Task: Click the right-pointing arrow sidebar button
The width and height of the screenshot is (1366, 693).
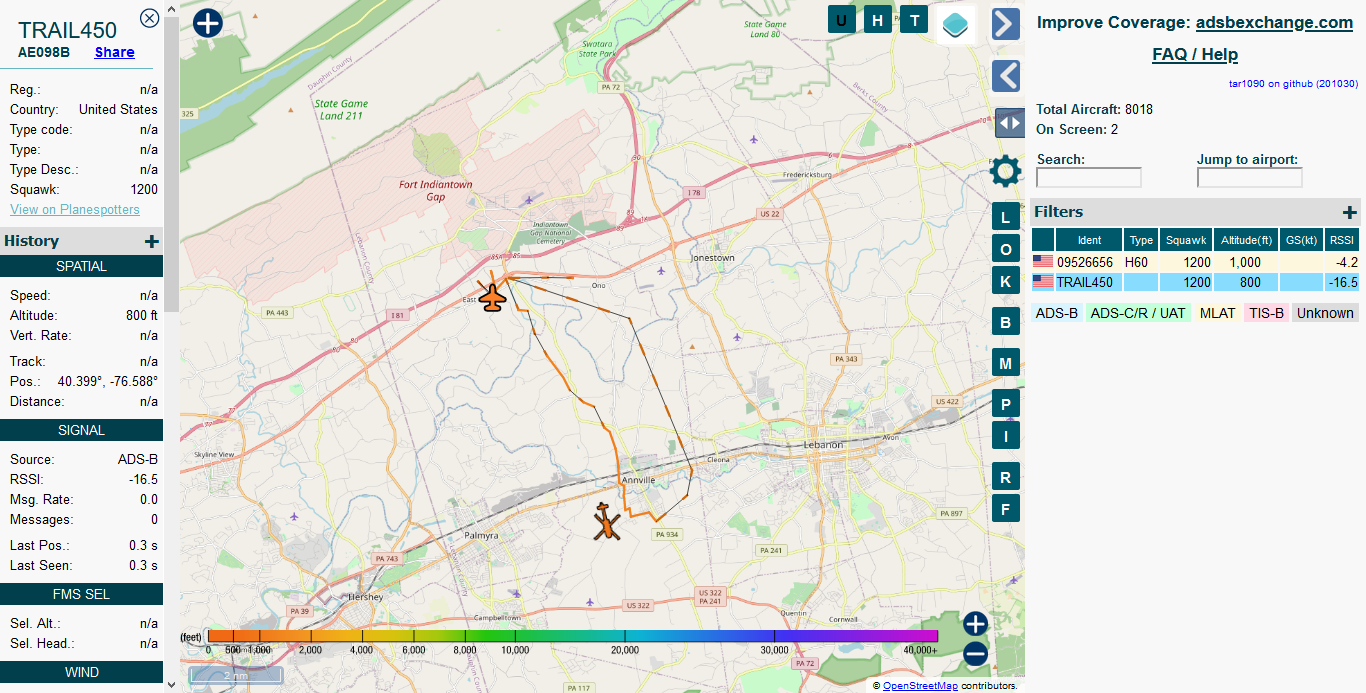Action: pyautogui.click(x=1006, y=24)
